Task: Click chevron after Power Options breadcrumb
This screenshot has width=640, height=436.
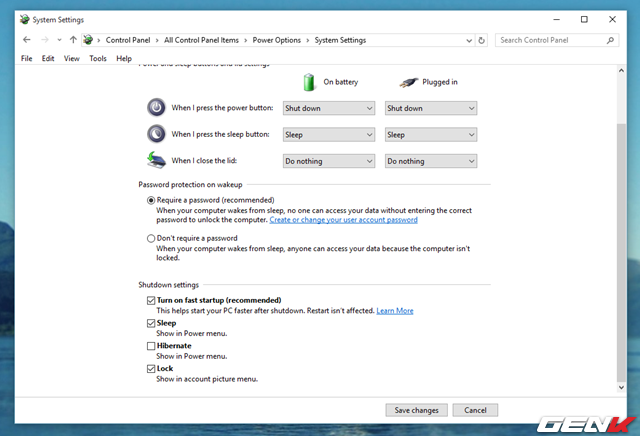Action: [307, 40]
